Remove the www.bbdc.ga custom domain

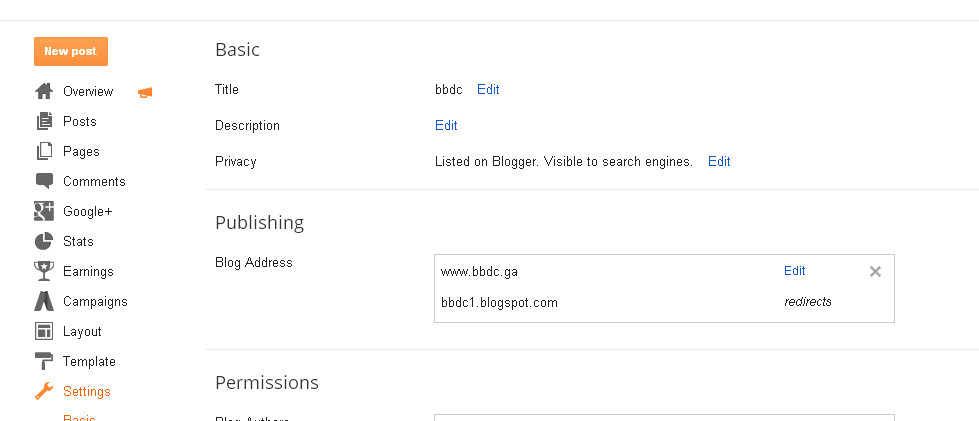pos(875,271)
